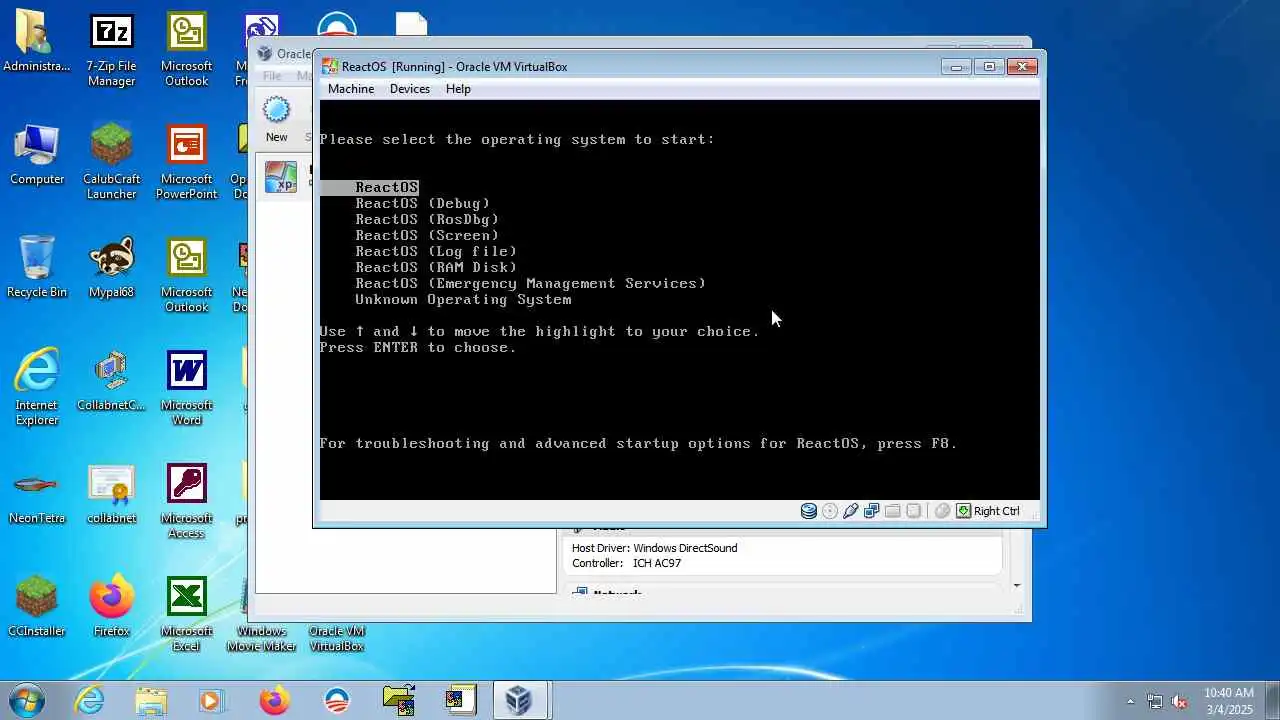Click the hard disk activity indicator in the VM status bar
Image resolution: width=1280 pixels, height=720 pixels.
809,511
